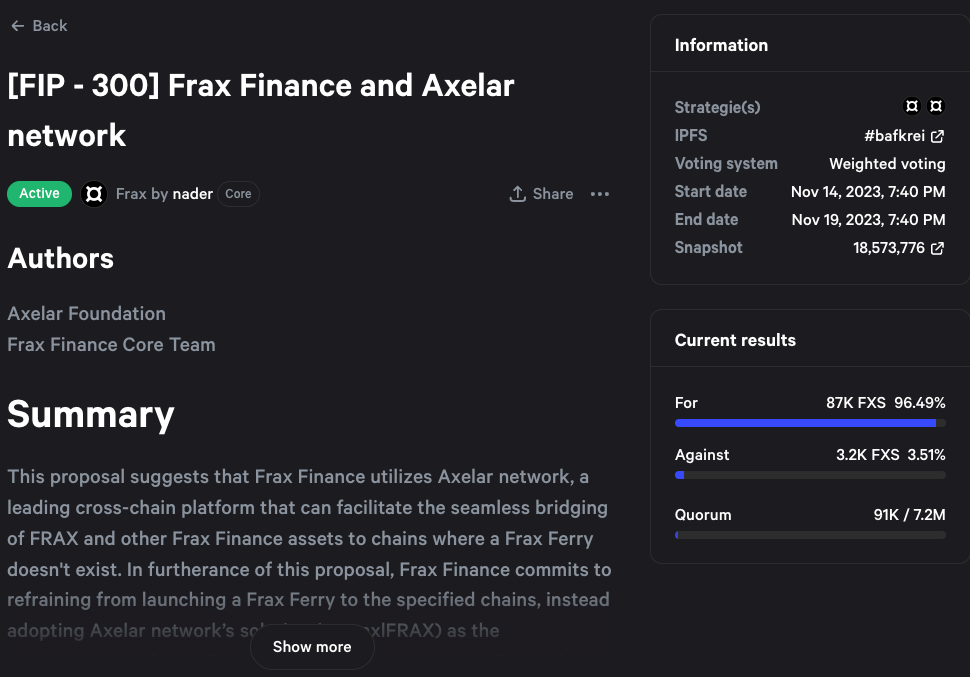
Task: Open the Frax space avatar icon
Action: click(94, 194)
